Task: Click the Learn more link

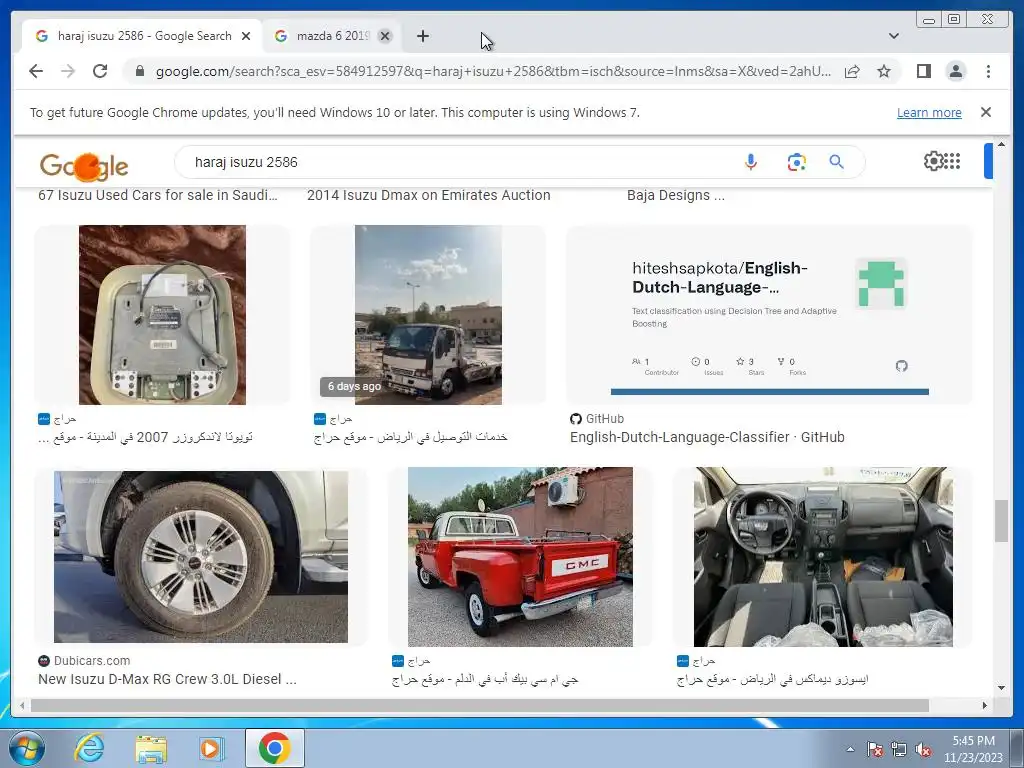Action: tap(929, 112)
